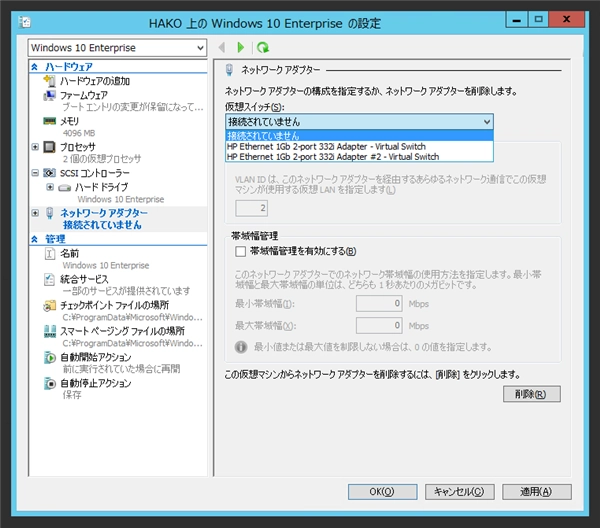Screen dimensions: 600x528
Task: Click the settings window title bar icon
Action: pos(25,23)
